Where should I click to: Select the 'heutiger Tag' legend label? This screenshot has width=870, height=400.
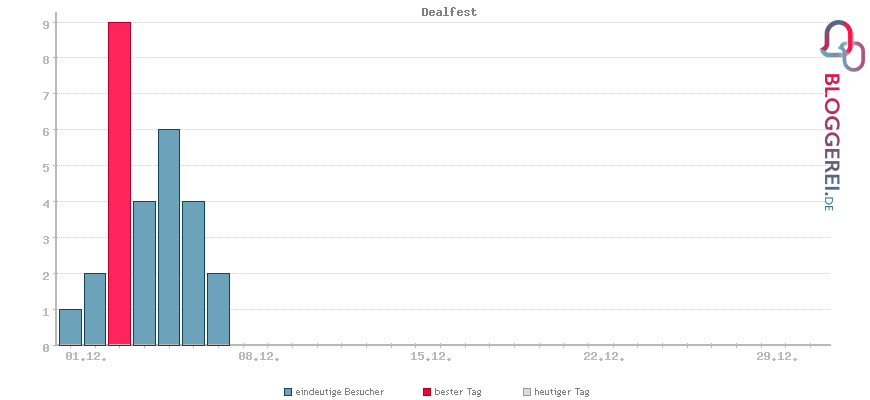click(x=561, y=392)
